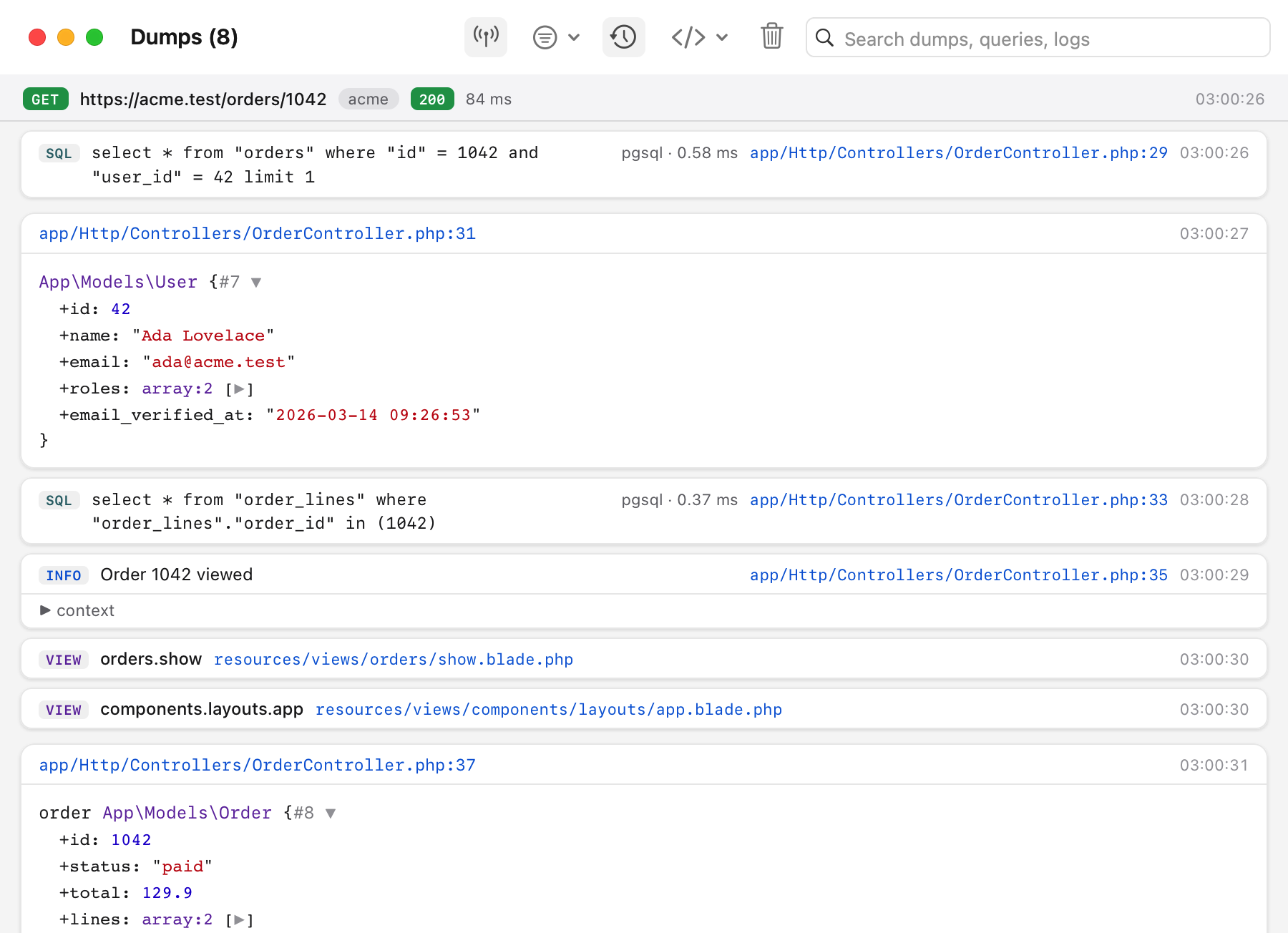Expand the roles array:2 in User dump
The image size is (1288, 933).
[240, 389]
